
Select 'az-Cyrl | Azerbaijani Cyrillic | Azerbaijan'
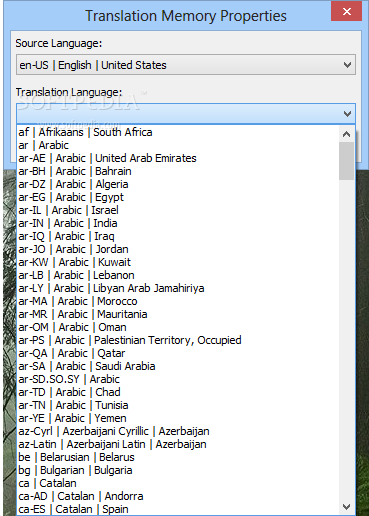(178, 431)
